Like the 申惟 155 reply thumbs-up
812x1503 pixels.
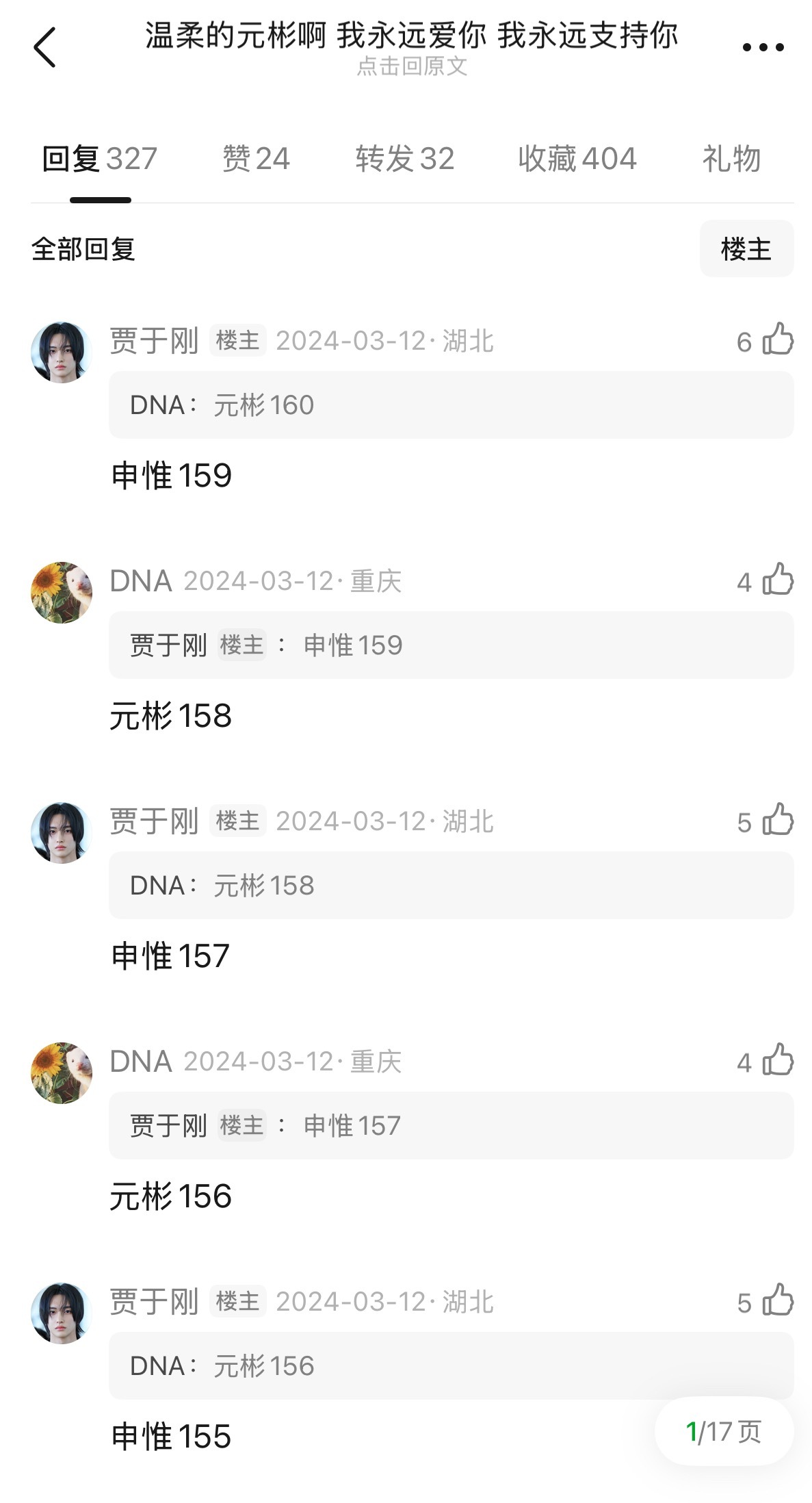[x=778, y=1300]
